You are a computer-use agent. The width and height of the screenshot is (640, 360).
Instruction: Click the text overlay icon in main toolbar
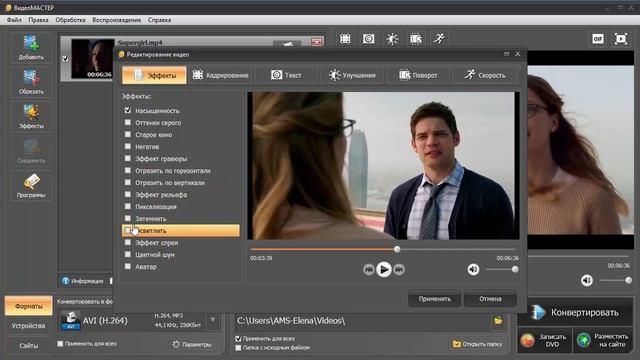click(369, 39)
